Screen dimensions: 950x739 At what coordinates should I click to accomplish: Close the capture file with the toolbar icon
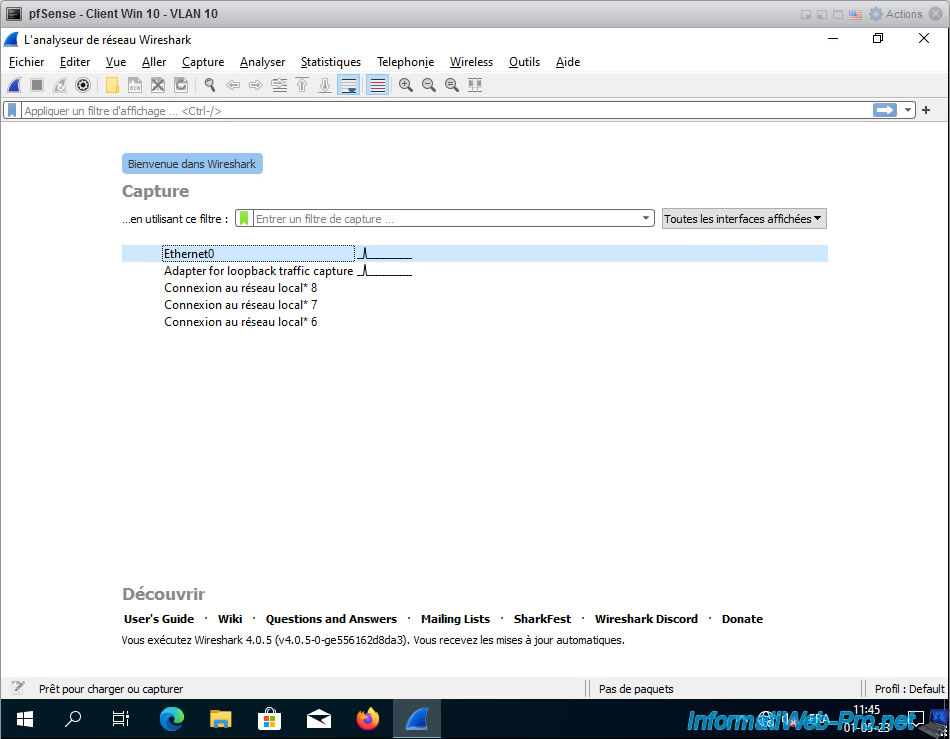[158, 85]
